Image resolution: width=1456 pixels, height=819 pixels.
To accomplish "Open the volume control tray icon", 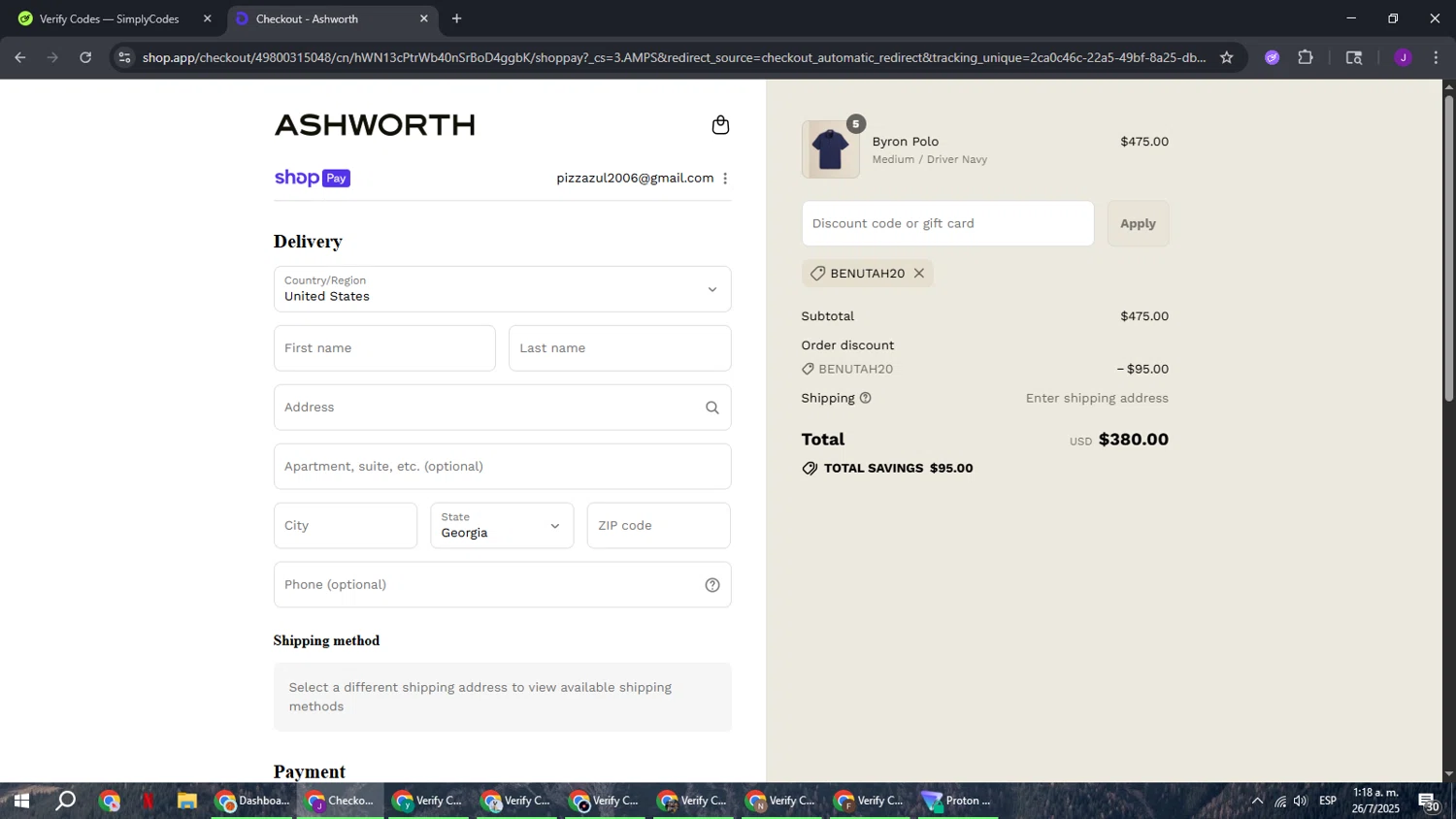I will click(x=1301, y=802).
